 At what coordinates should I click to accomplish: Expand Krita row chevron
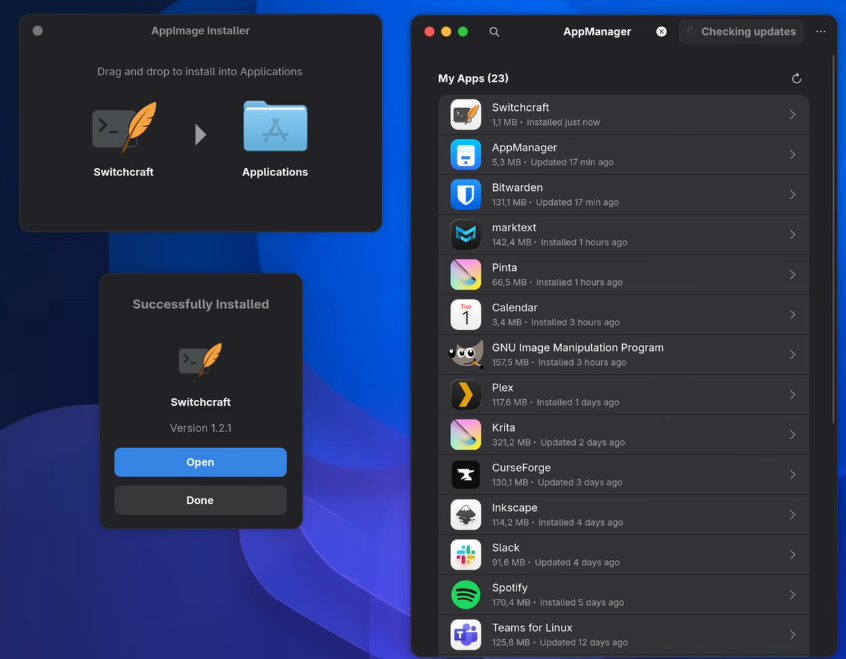click(x=793, y=434)
